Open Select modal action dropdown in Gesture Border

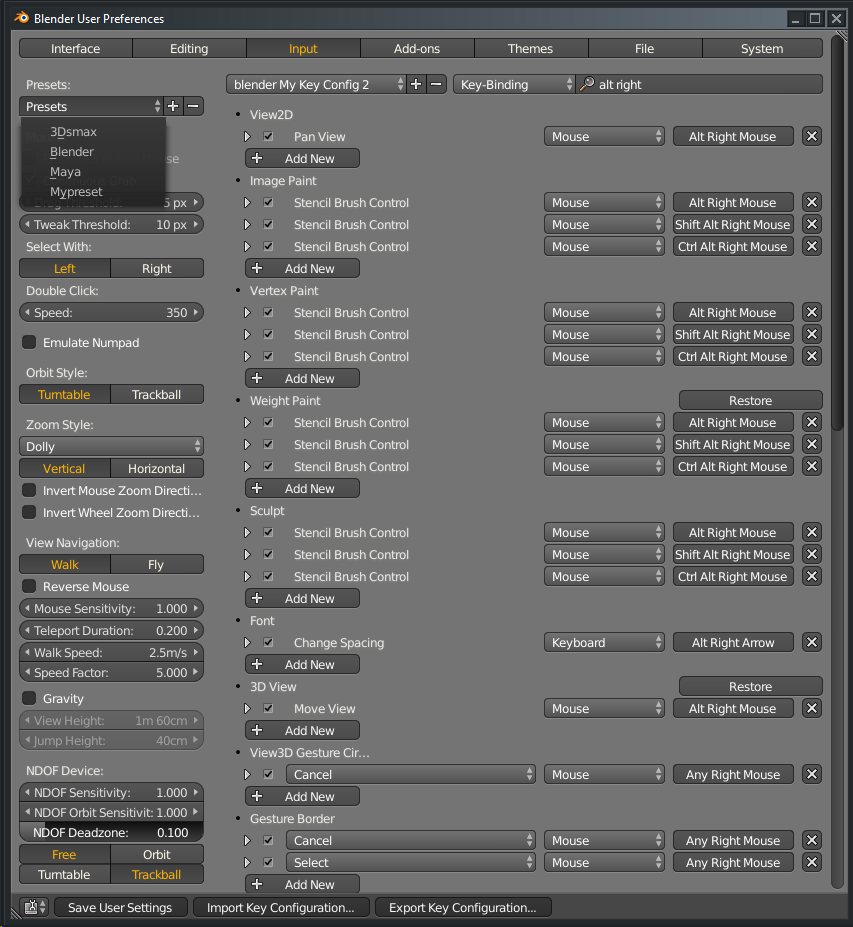coord(411,863)
